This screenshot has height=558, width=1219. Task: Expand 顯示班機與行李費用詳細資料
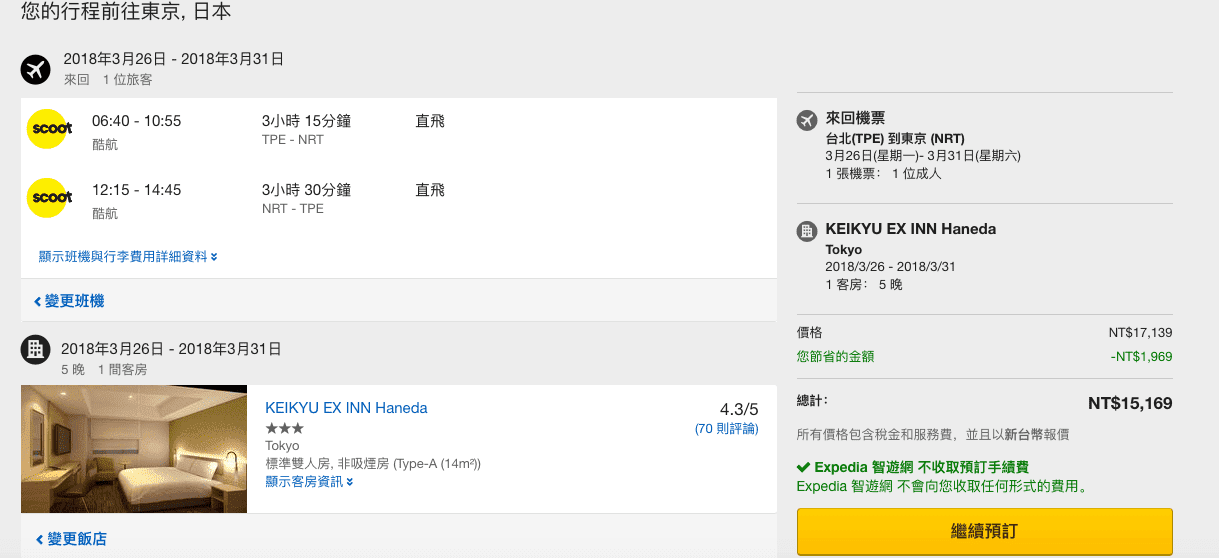pos(128,257)
